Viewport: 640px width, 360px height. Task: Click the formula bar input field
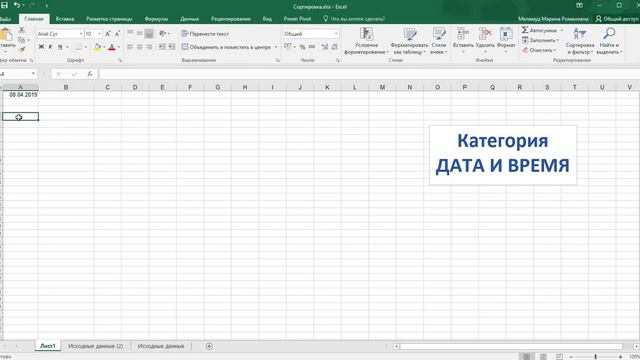pyautogui.click(x=369, y=74)
